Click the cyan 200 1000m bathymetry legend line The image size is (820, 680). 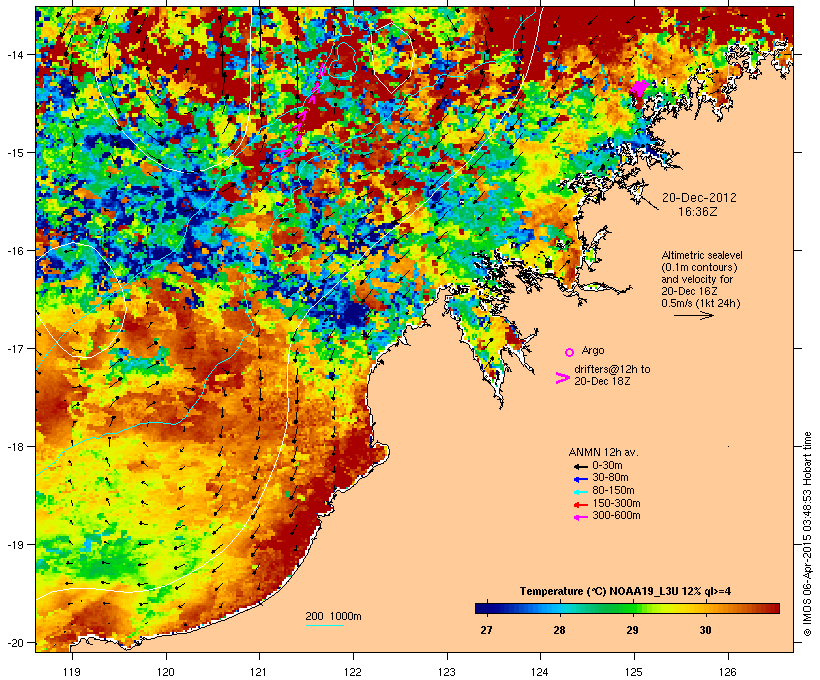[324, 626]
